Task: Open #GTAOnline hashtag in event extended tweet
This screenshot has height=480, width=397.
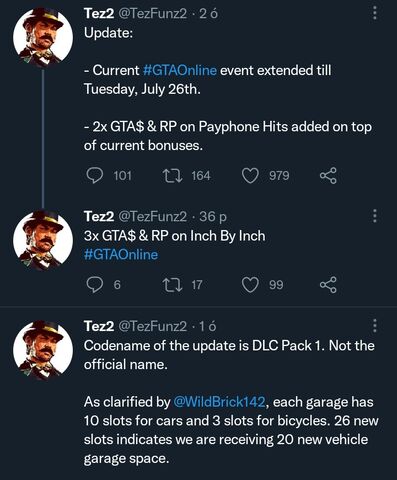Action: 180,70
